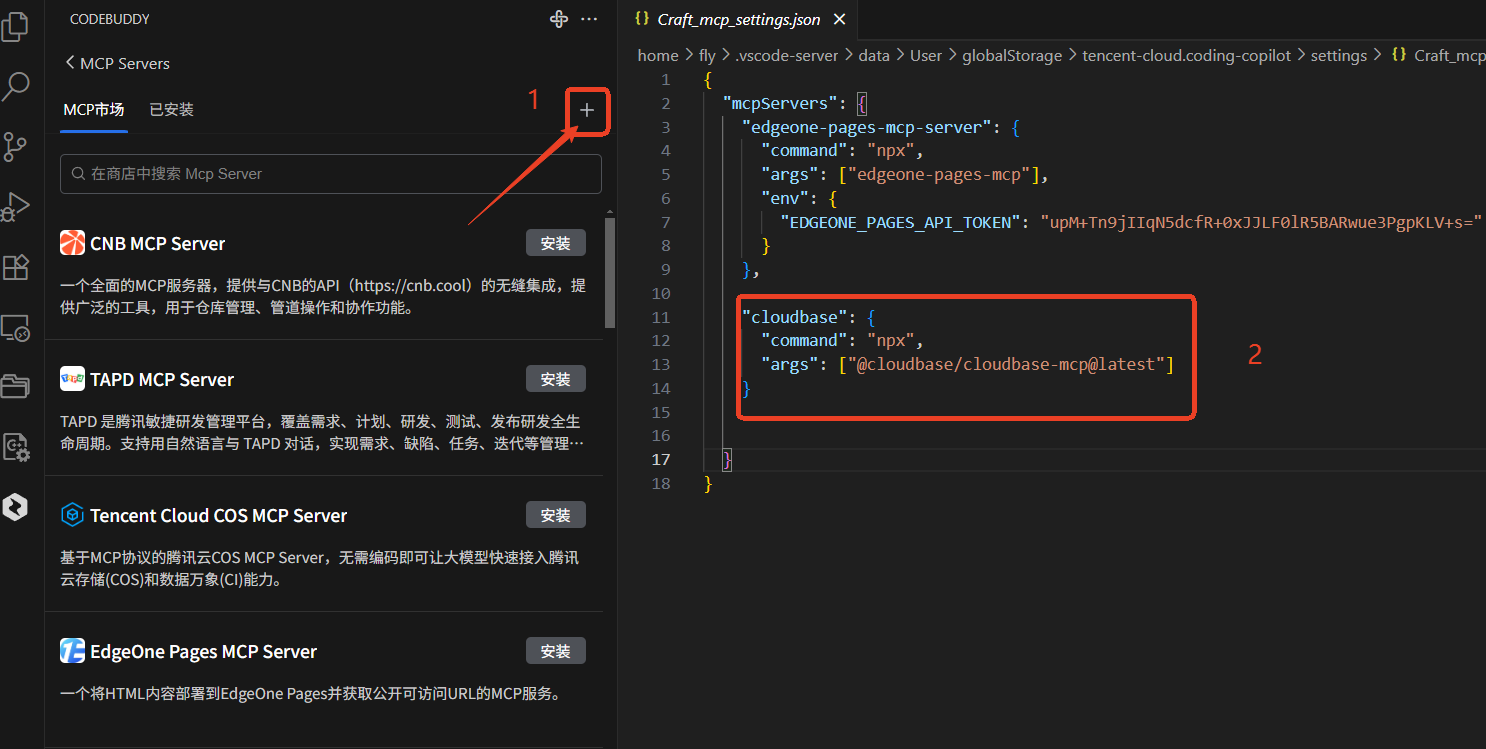Install the CNB MCP Server
This screenshot has height=749, width=1486.
tap(555, 242)
